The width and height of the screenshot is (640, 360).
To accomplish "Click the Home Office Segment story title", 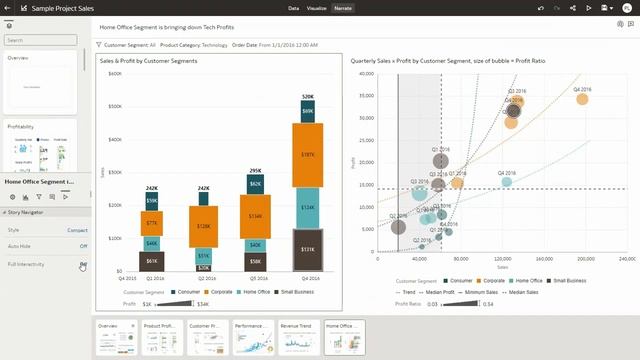I will (x=167, y=27).
